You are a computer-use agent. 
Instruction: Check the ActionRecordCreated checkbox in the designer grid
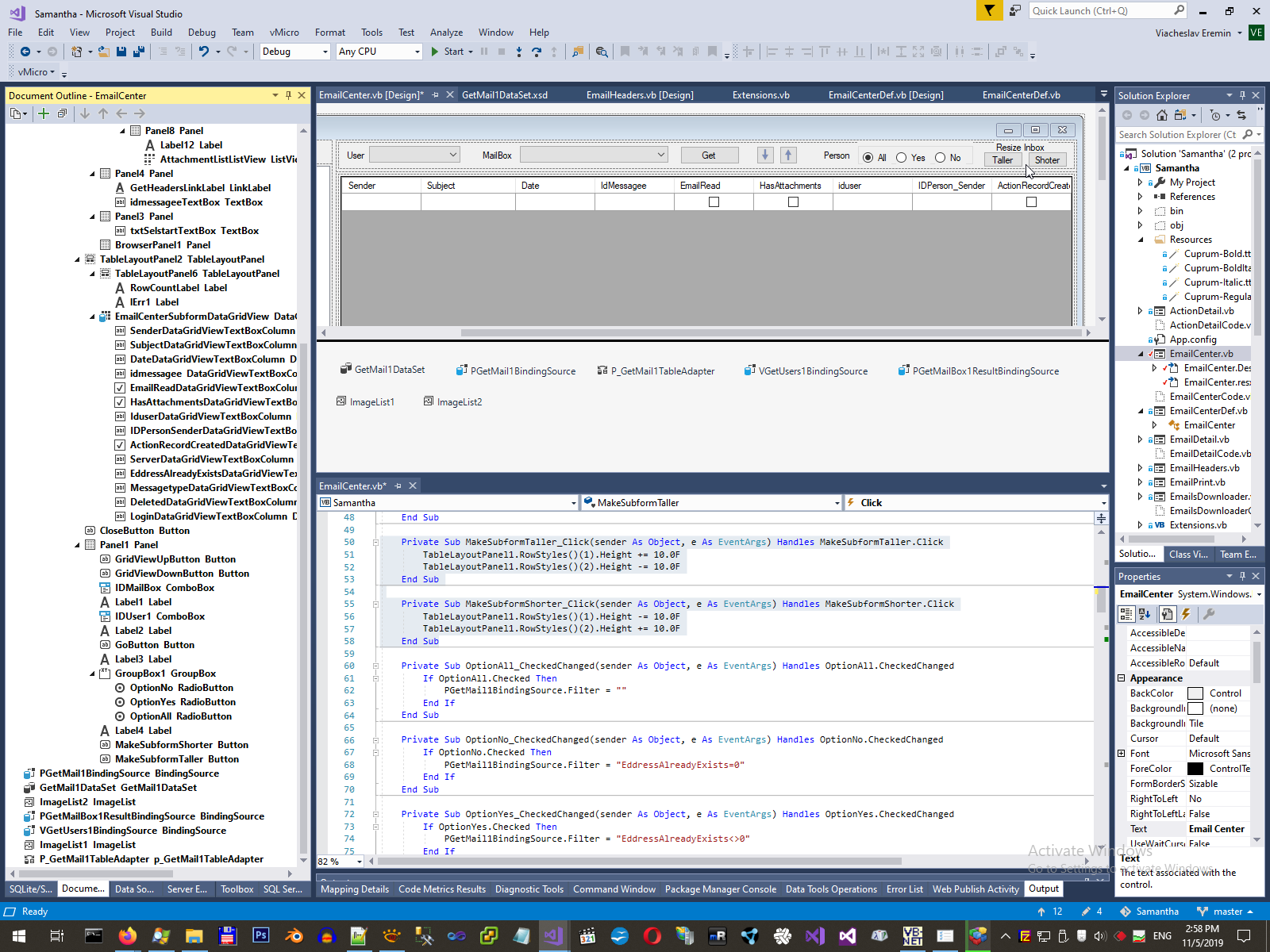(x=1031, y=202)
